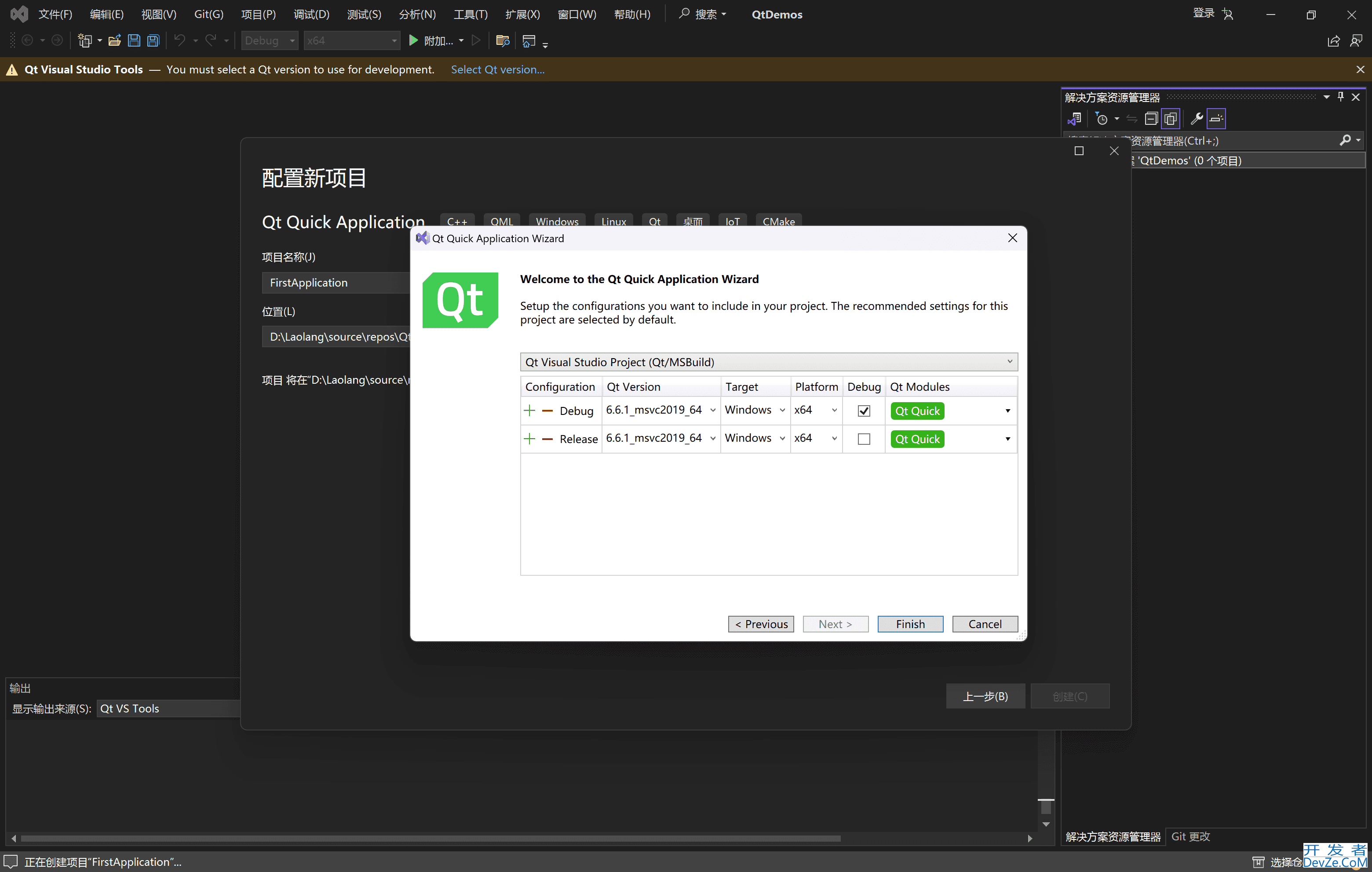Click the account settings icon beside 登录

[1227, 14]
